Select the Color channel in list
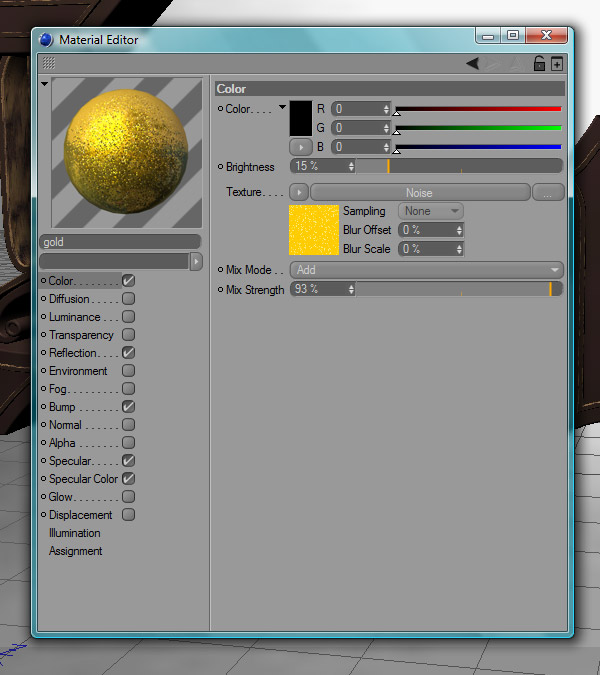The image size is (600, 675). pos(61,281)
